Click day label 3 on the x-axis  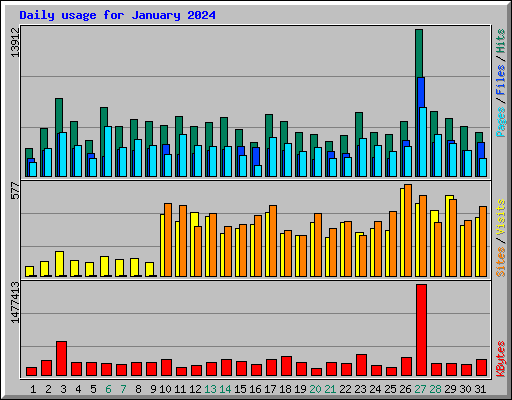click(x=63, y=389)
